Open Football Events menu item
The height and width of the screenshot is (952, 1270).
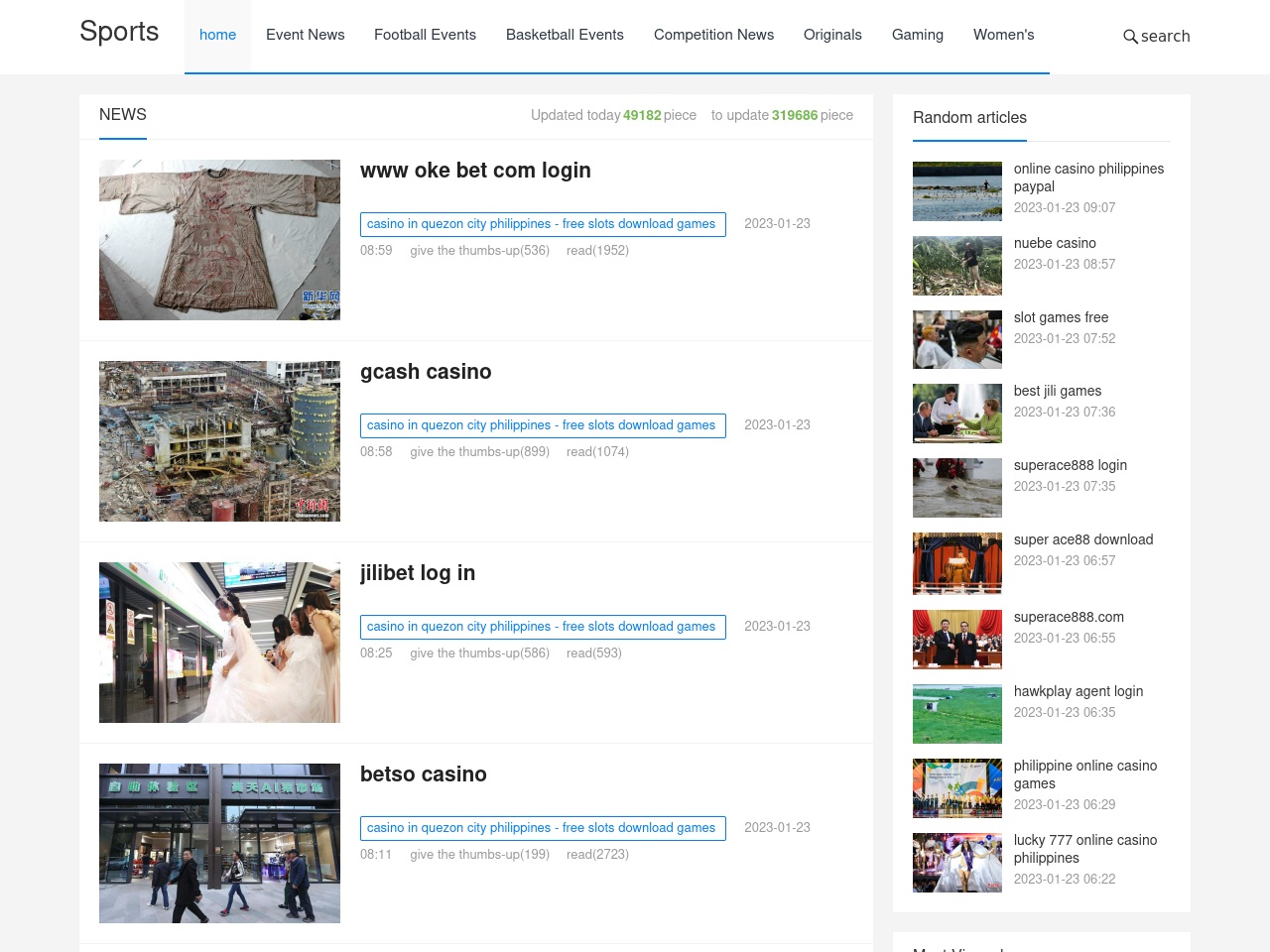click(x=425, y=35)
